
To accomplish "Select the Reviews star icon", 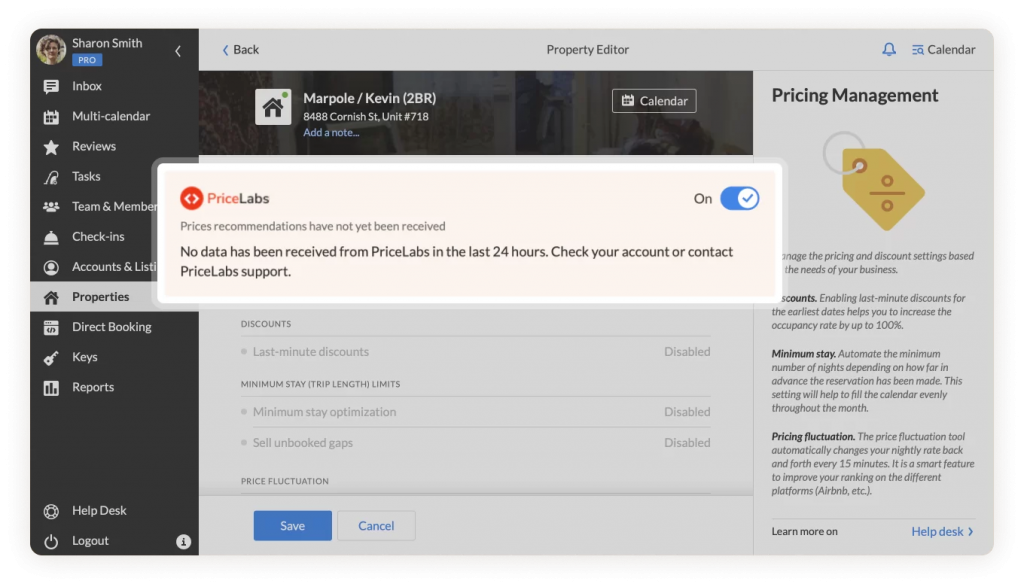I will tap(51, 147).
